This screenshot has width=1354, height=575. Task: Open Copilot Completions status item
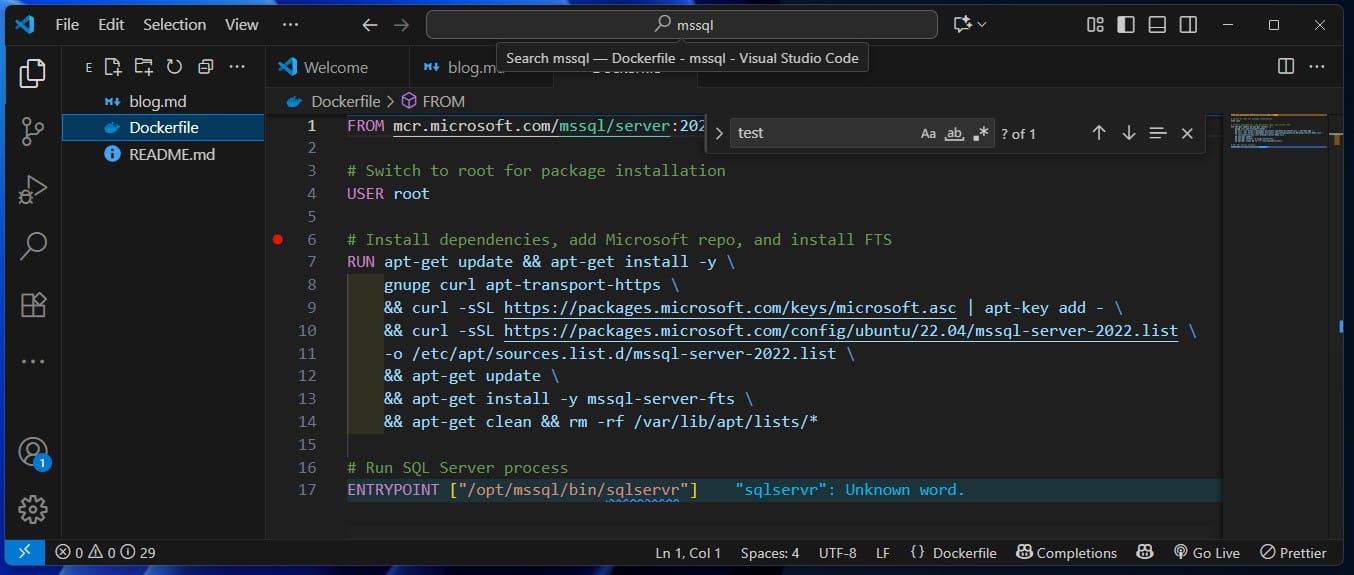[x=1066, y=552]
